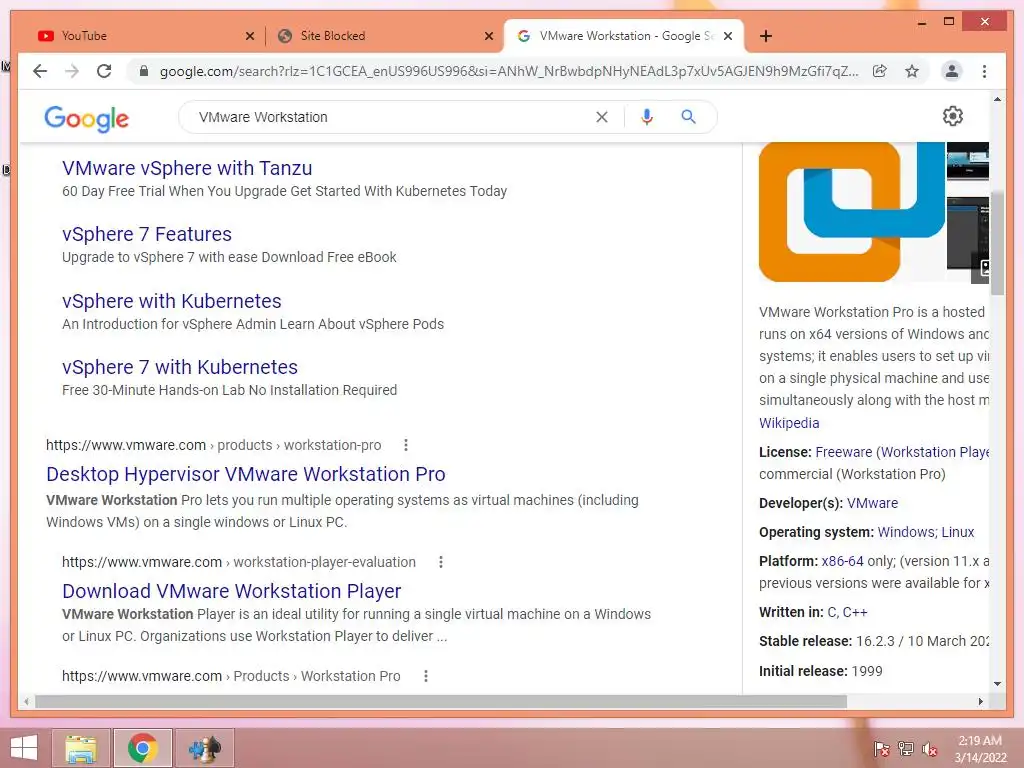Image resolution: width=1024 pixels, height=768 pixels.
Task: Clear the search box with the X icon
Action: tap(601, 117)
